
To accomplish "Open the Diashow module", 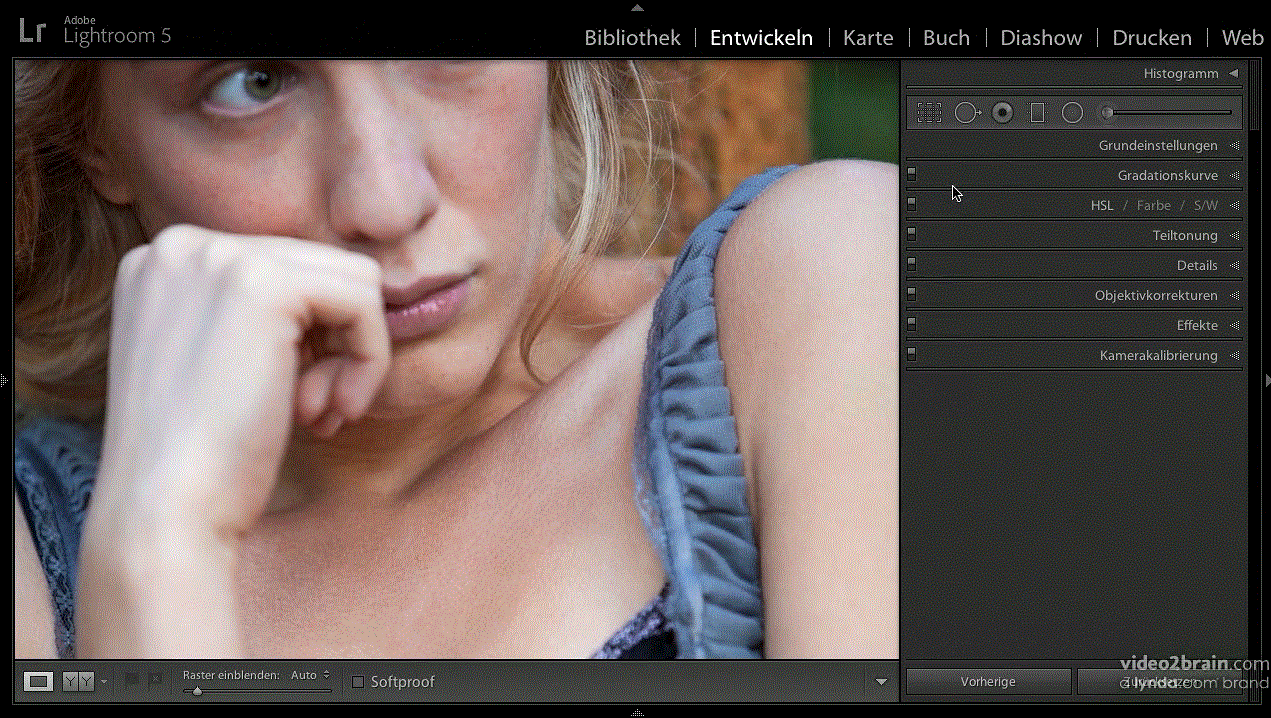I will (1041, 38).
